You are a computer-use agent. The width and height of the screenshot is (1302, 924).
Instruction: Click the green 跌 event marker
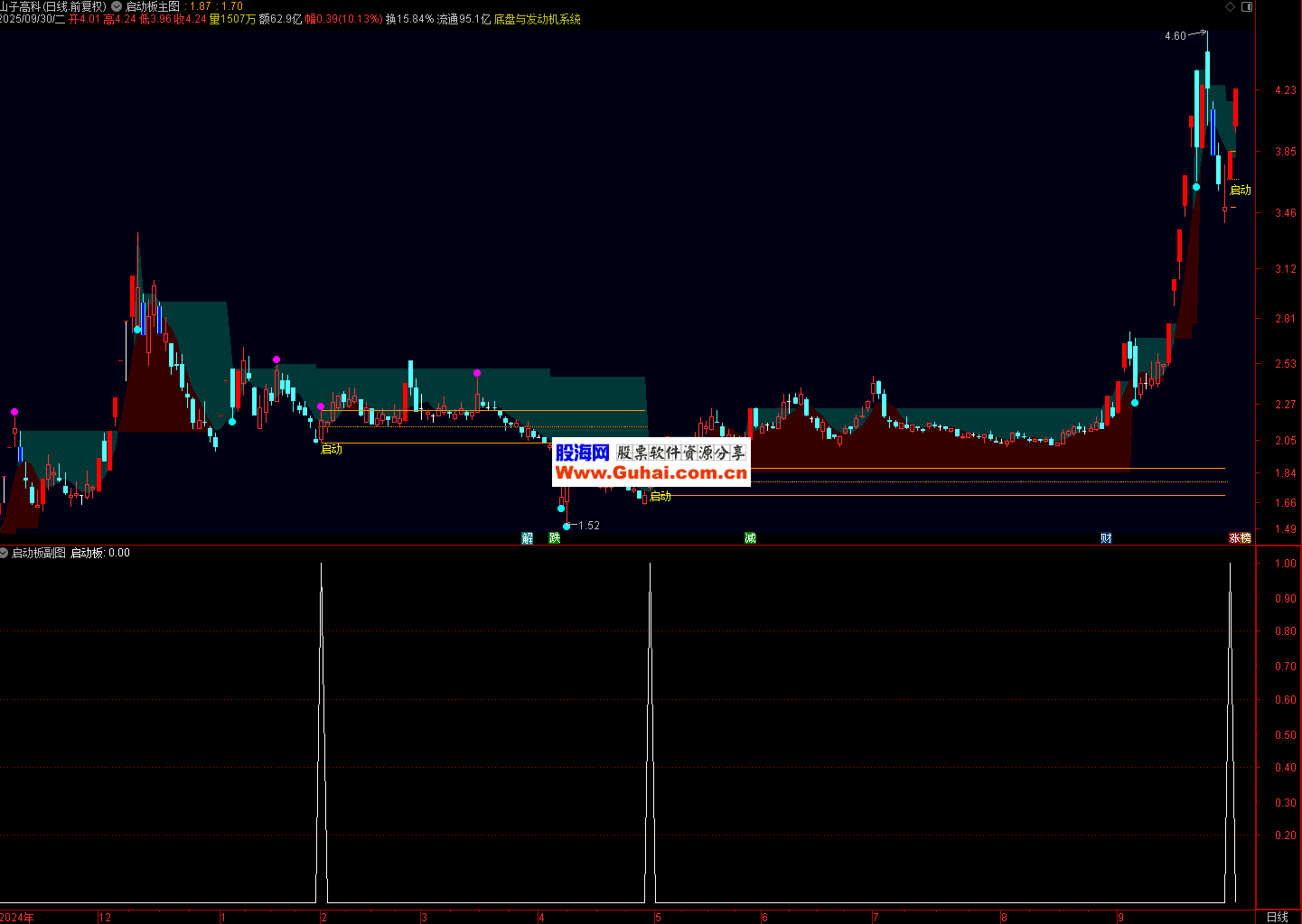pyautogui.click(x=555, y=538)
